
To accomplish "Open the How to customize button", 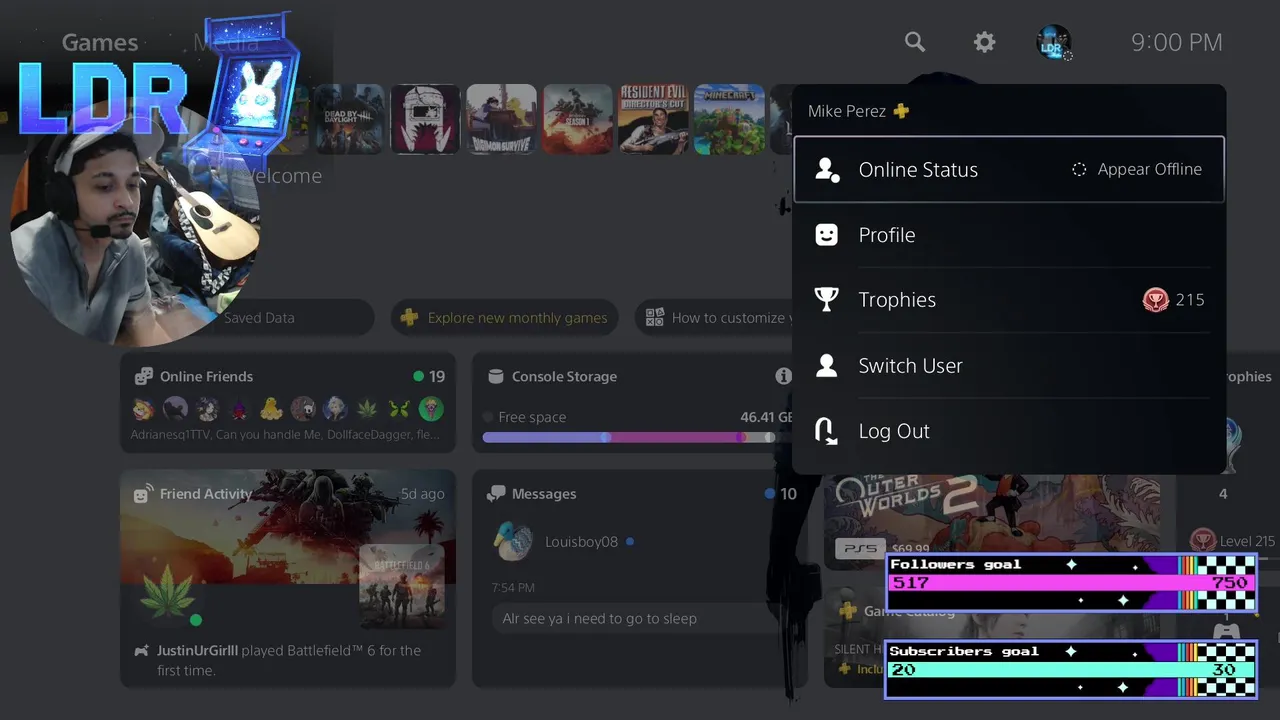I will 715,318.
